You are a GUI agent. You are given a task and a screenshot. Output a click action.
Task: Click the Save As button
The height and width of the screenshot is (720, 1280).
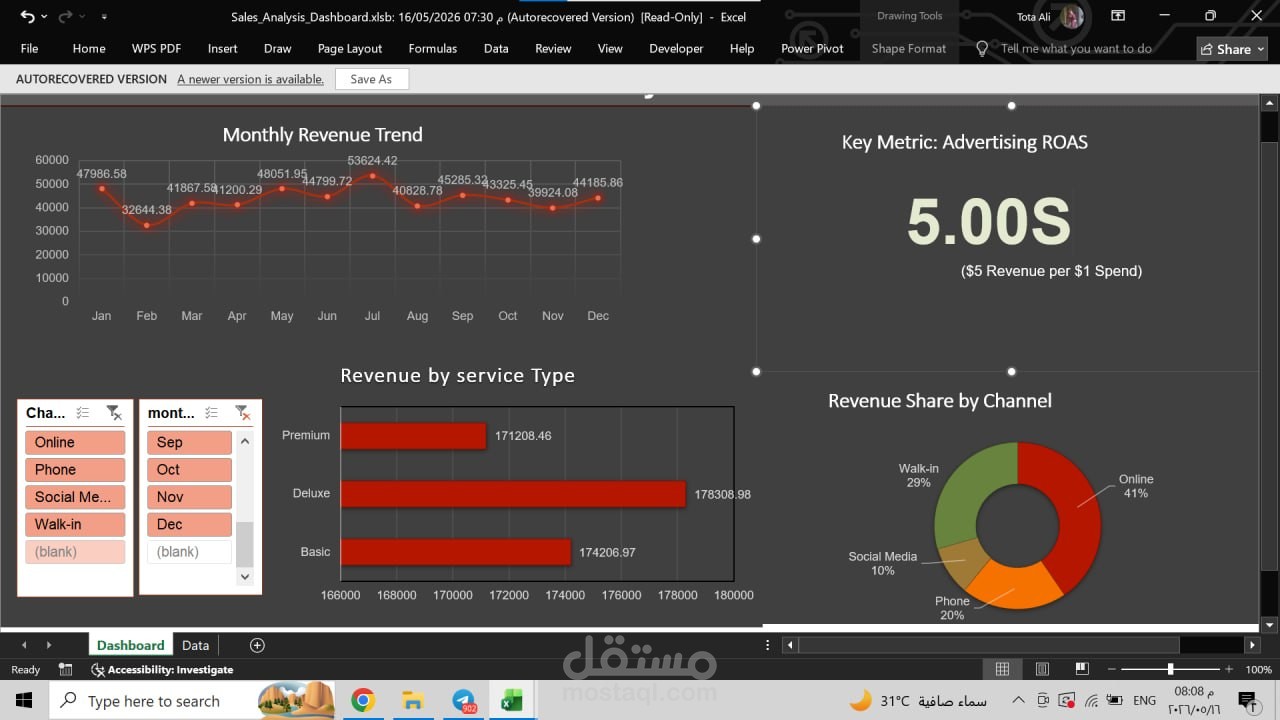[x=371, y=79]
